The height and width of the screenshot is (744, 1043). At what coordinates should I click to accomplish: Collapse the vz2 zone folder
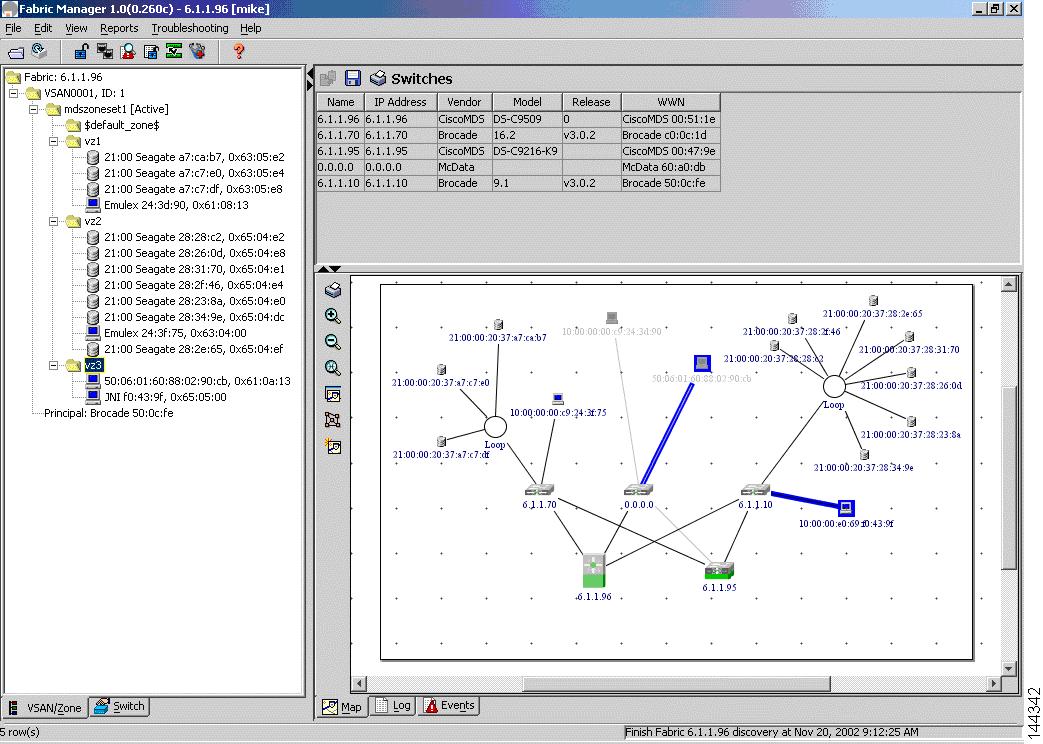pos(54,221)
